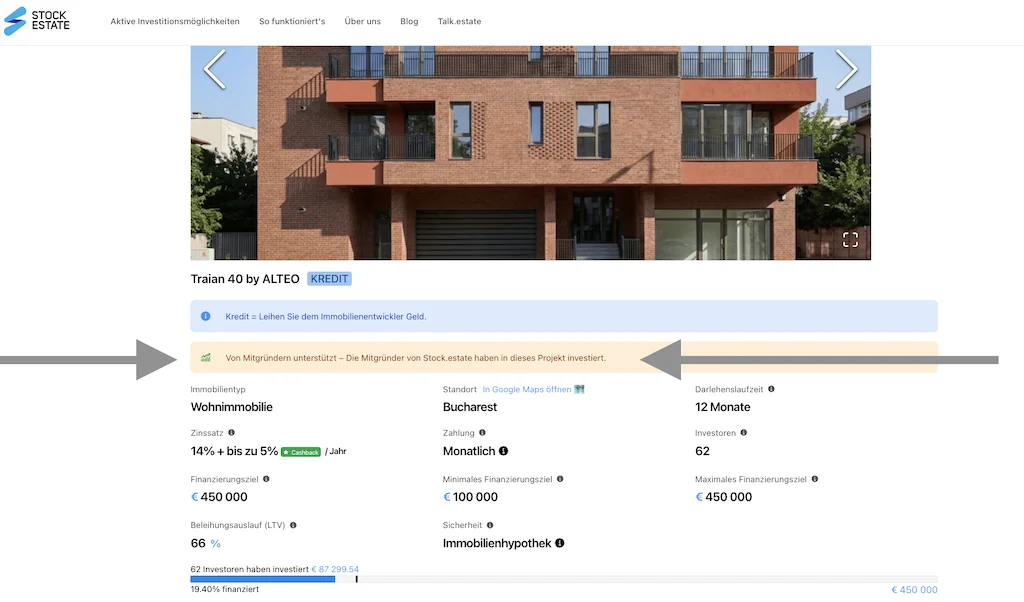Screen dimensions: 1024x602
Task: Open Talk.estate in the navigation
Action: click(x=459, y=22)
